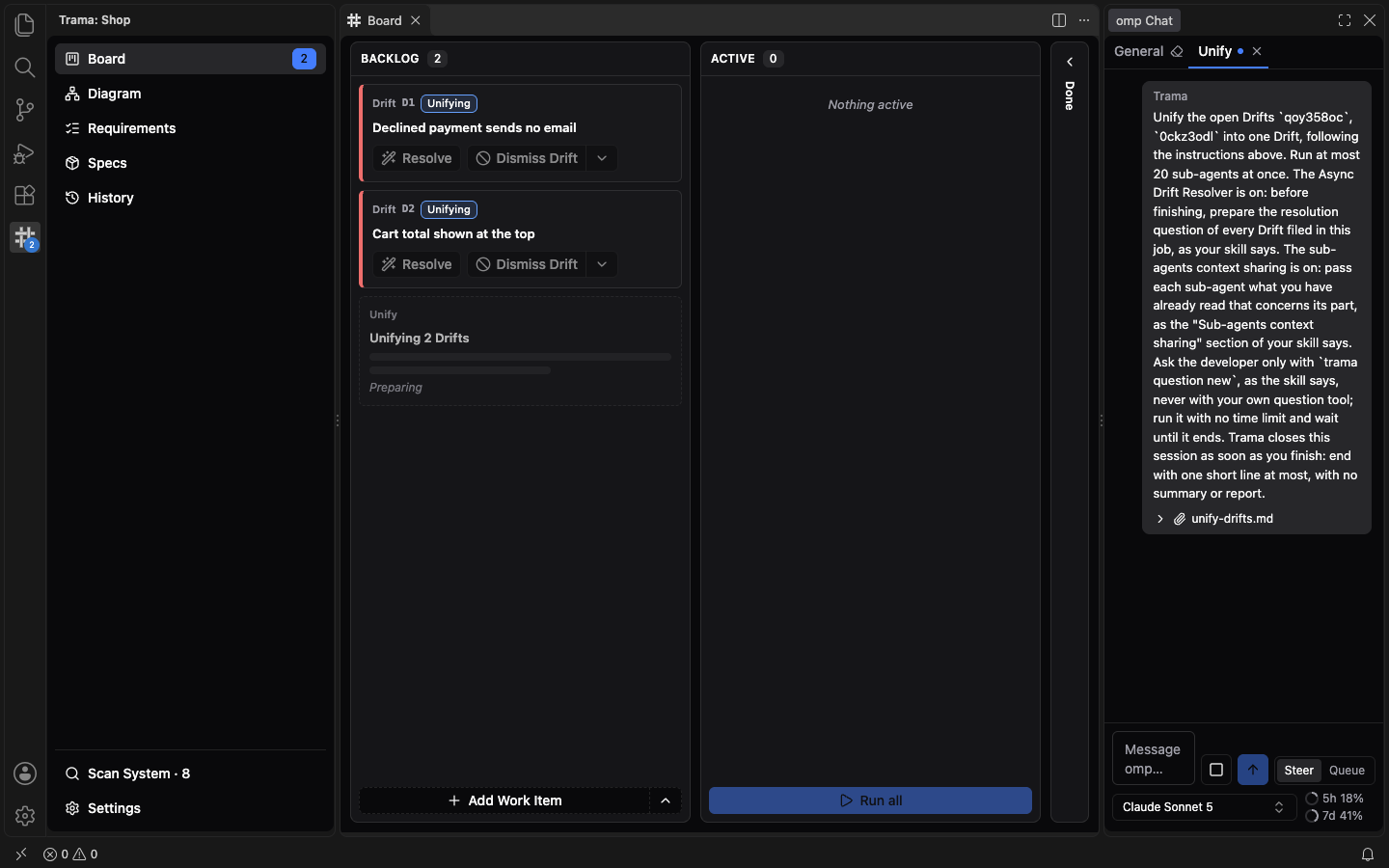Click the Run all button

pyautogui.click(x=870, y=800)
